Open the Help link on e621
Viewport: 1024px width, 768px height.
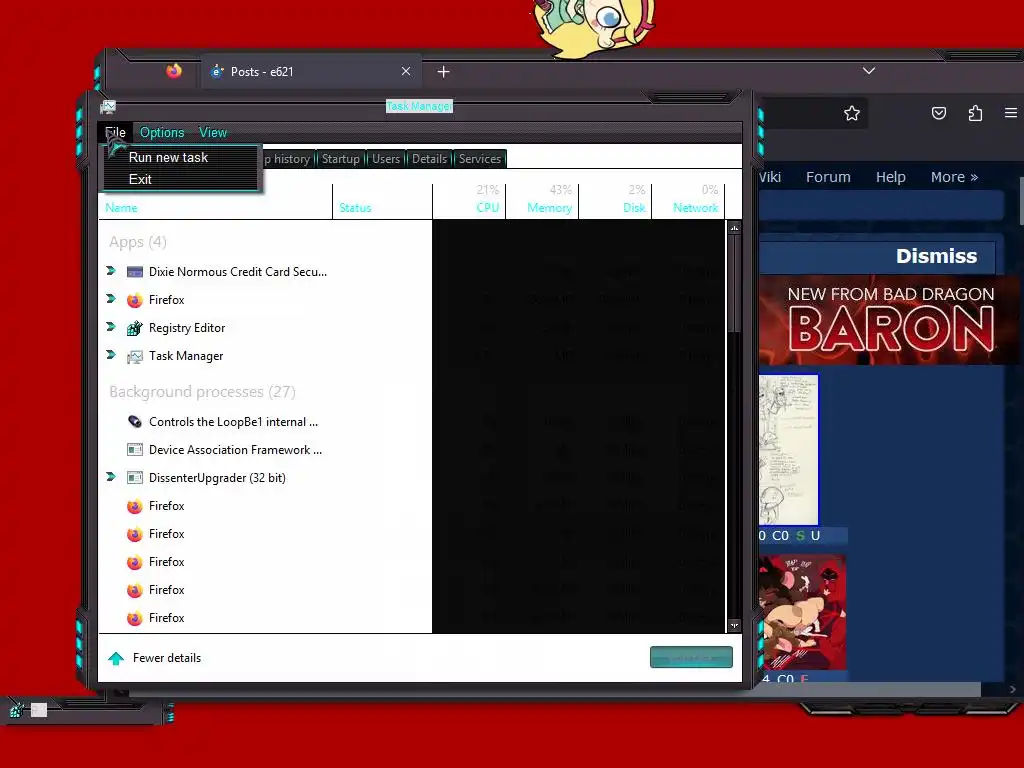(890, 177)
